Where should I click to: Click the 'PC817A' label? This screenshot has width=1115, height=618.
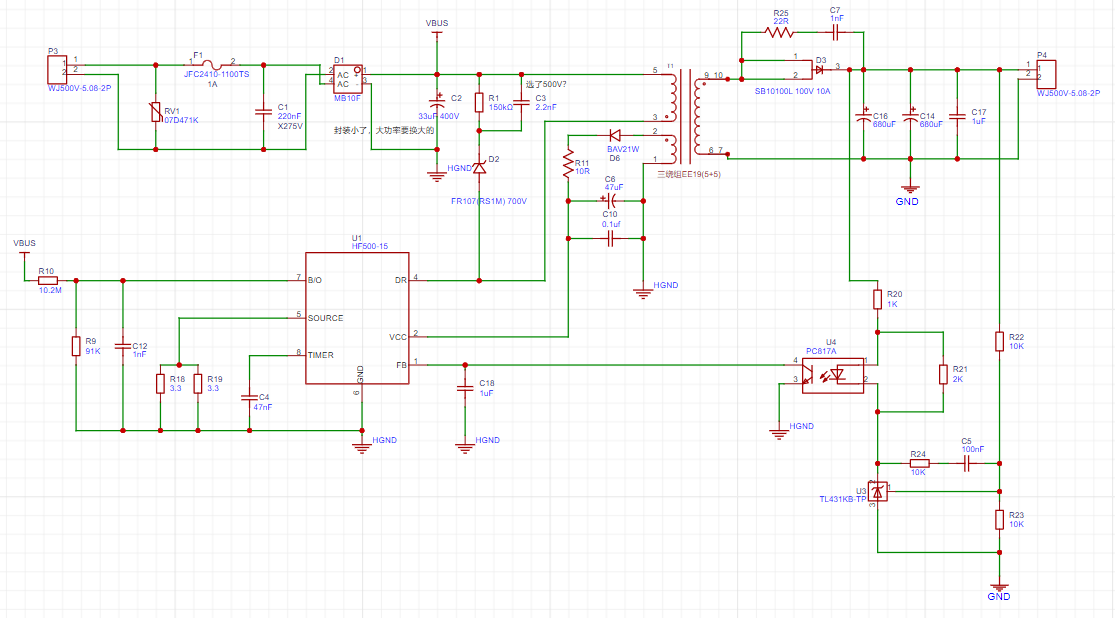coord(821,351)
